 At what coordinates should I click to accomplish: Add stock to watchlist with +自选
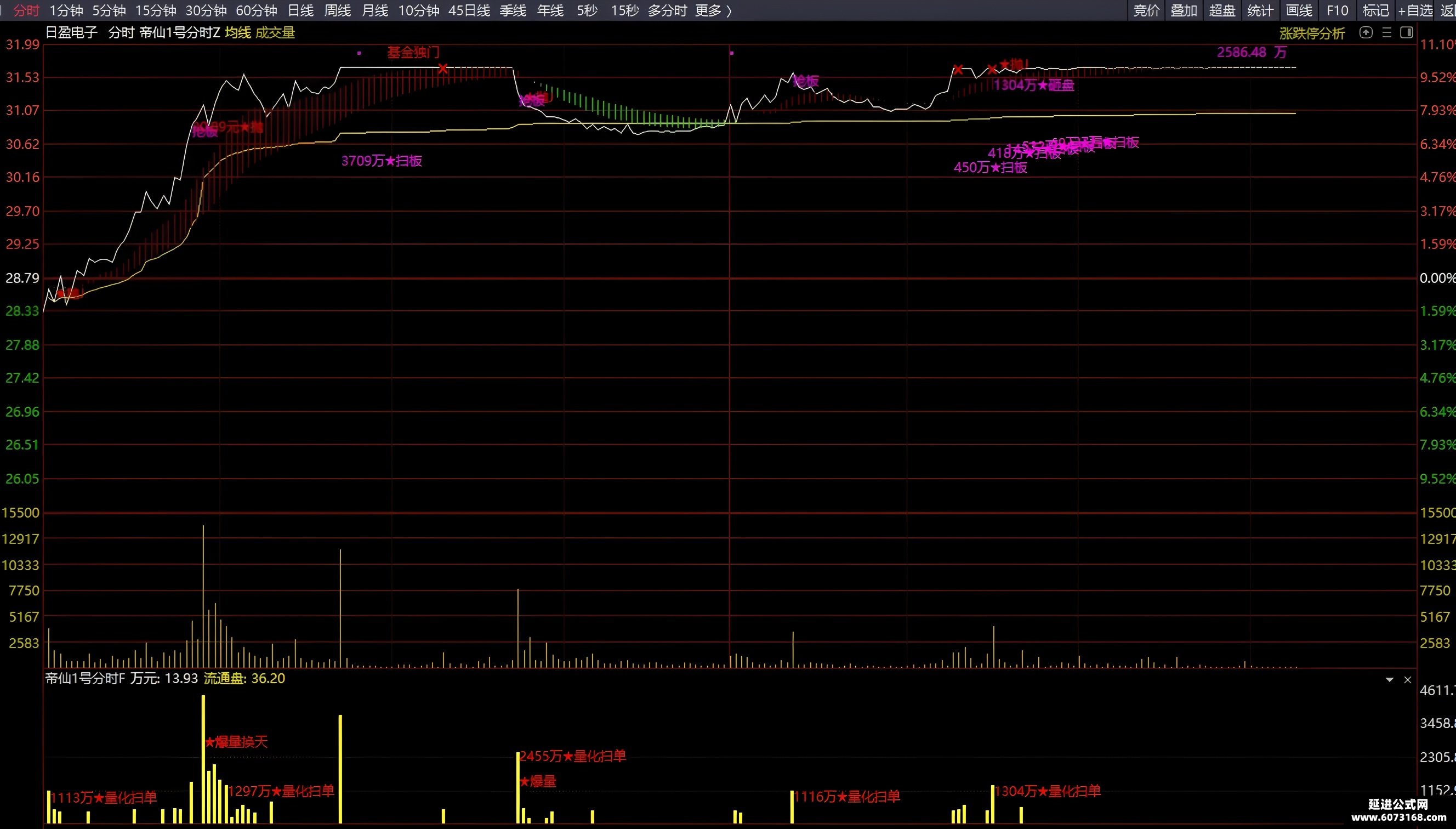point(1415,10)
